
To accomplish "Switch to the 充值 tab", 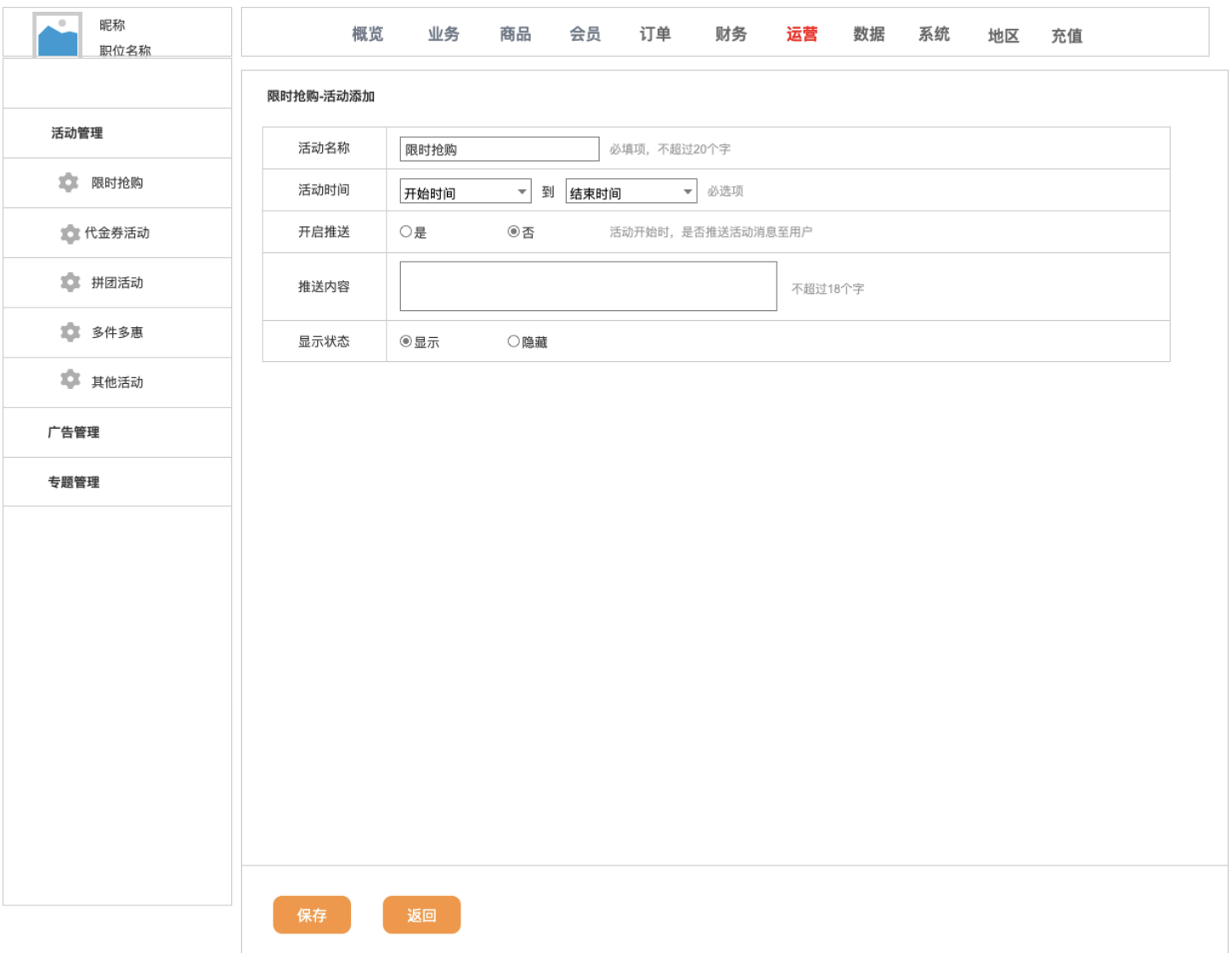I will click(x=1067, y=36).
